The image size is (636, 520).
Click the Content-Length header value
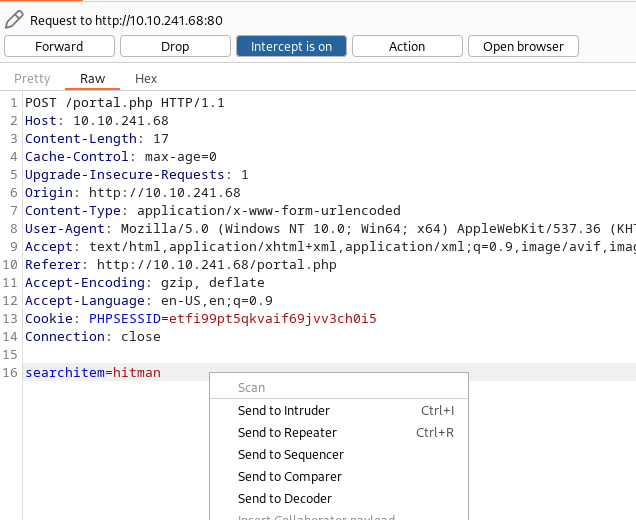[161, 139]
